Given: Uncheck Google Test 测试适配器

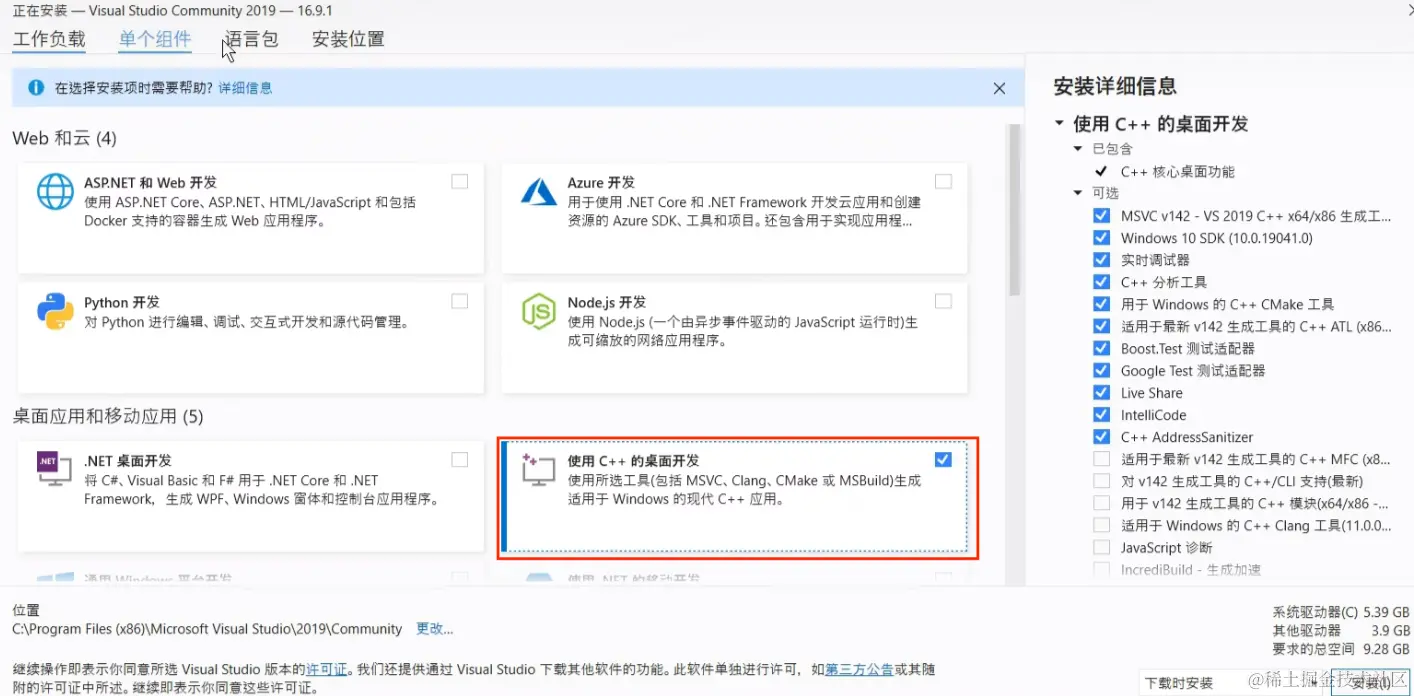Looking at the screenshot, I should click(x=1101, y=370).
